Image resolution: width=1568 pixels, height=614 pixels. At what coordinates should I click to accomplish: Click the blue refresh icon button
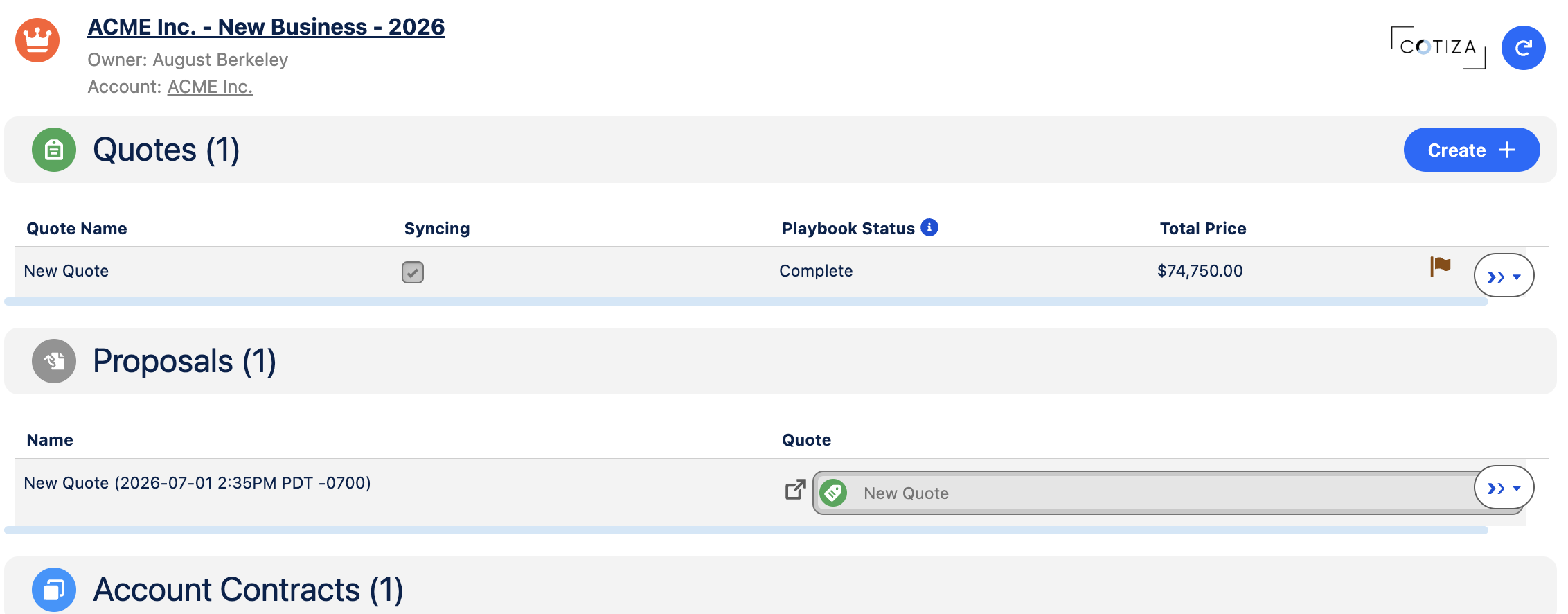pos(1523,48)
